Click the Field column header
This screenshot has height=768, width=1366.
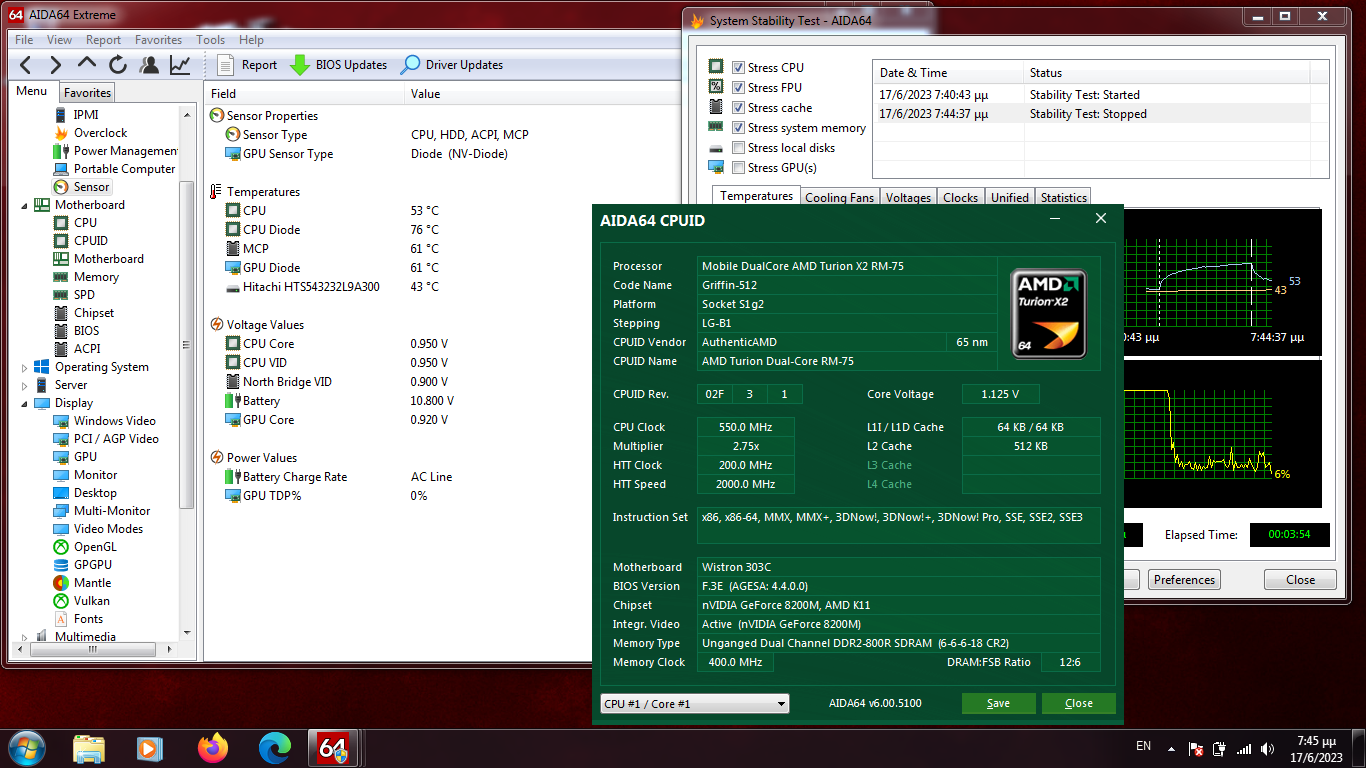(304, 94)
